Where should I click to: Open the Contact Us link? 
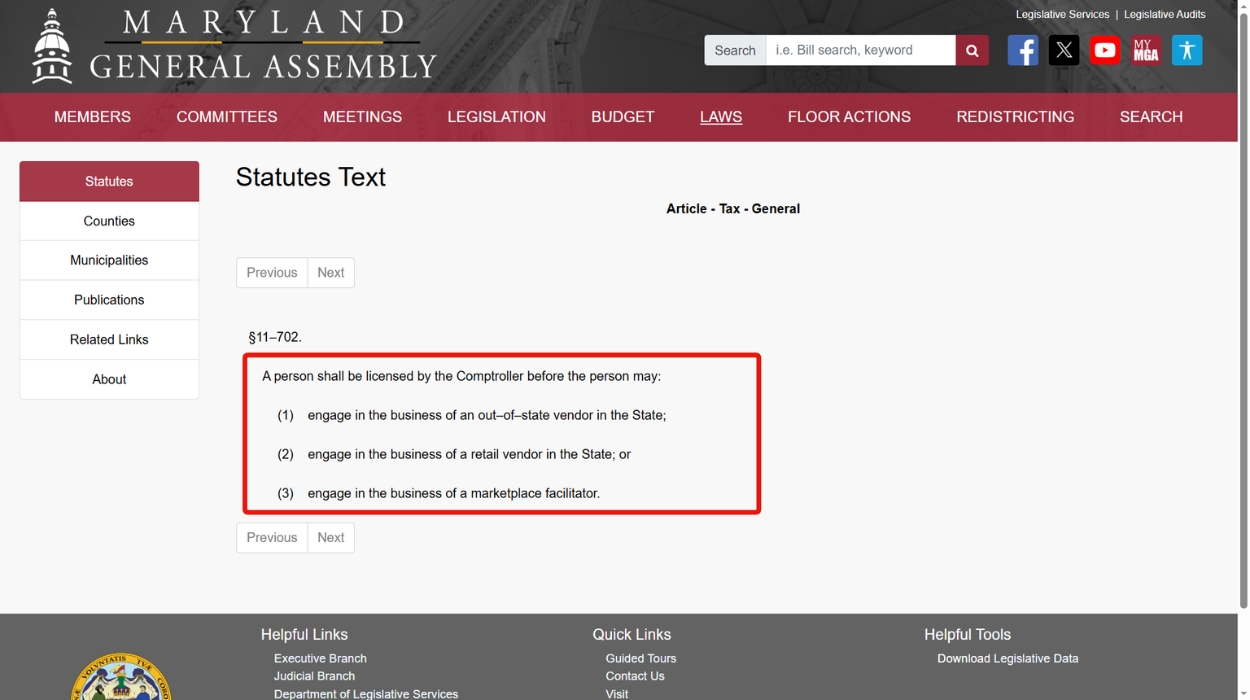pyautogui.click(x=635, y=676)
